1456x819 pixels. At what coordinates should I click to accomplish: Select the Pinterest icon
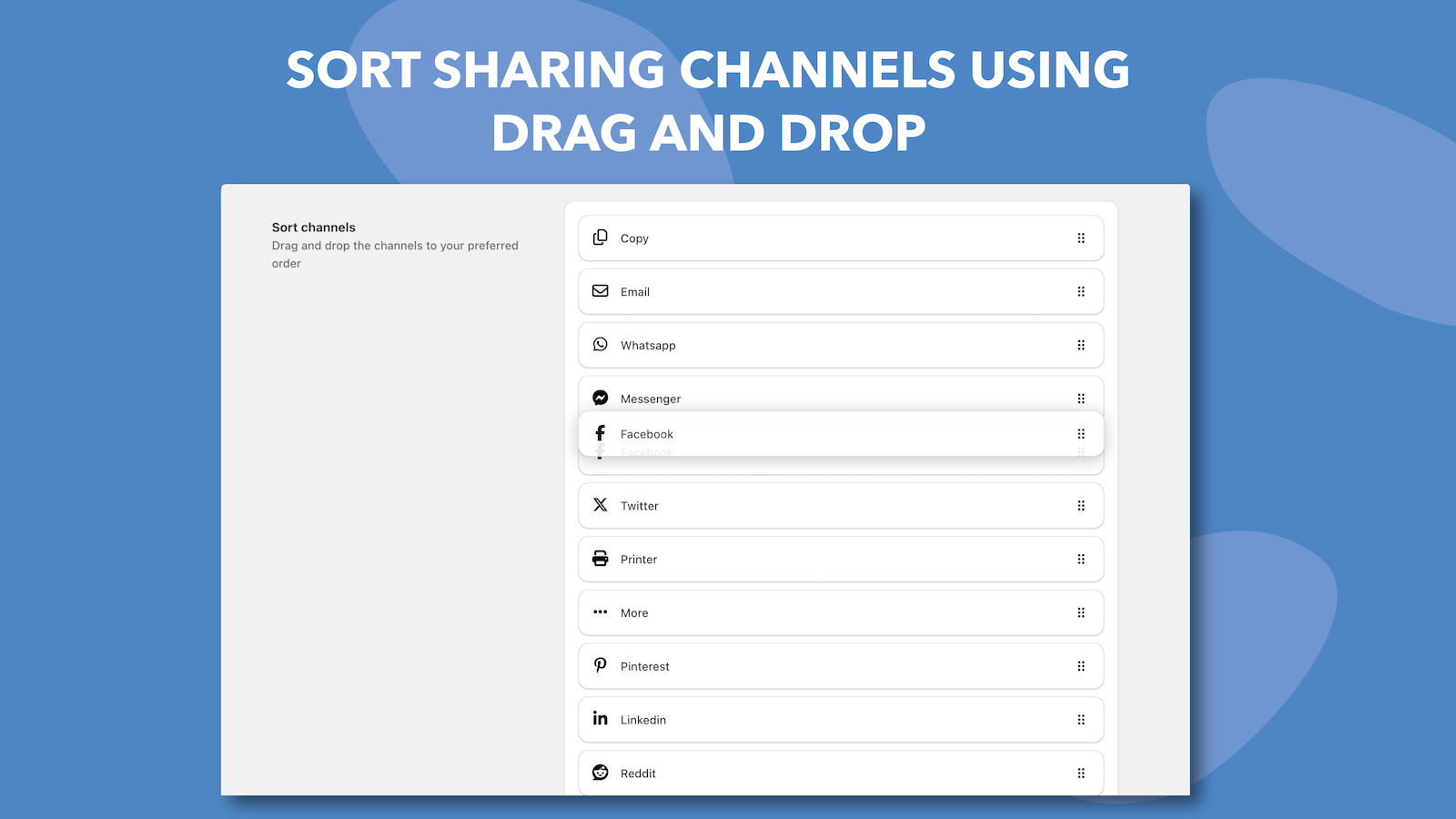click(601, 665)
